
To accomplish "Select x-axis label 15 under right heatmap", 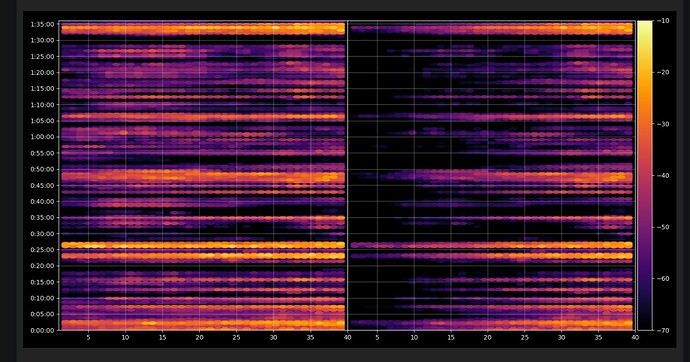I will (451, 338).
